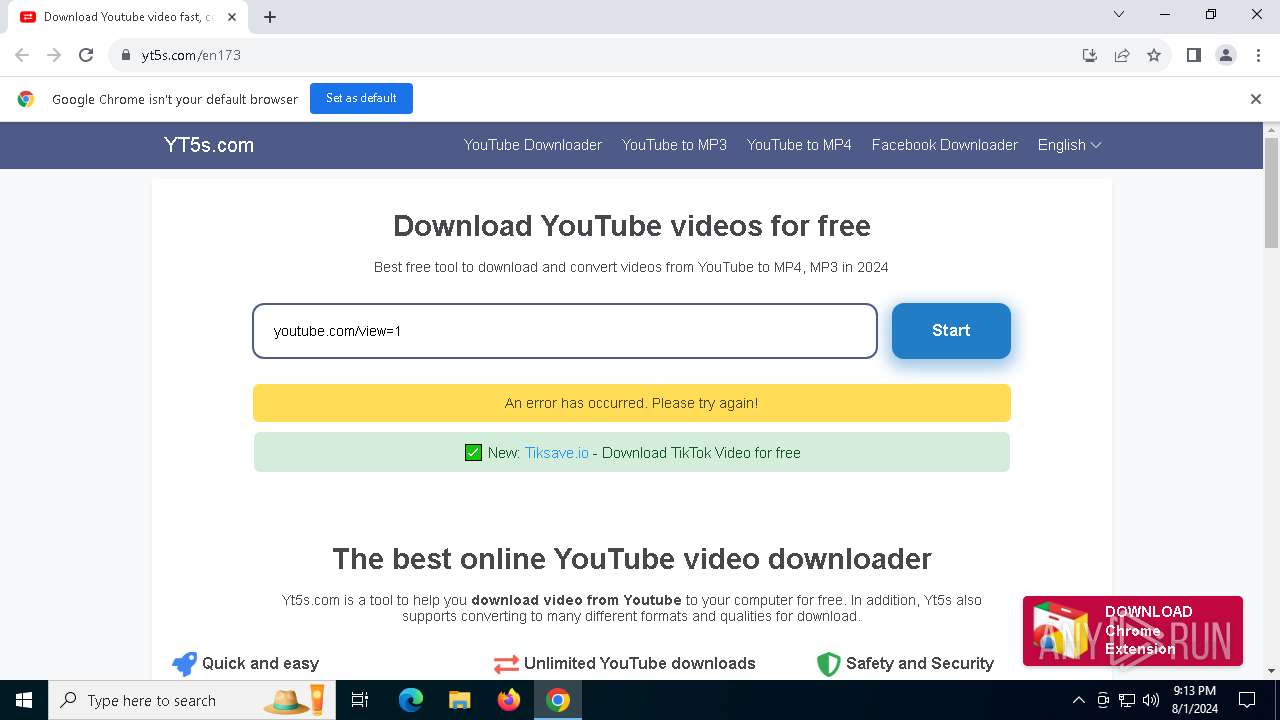Screen dimensions: 1280x720
Task: Launch Microsoft Edge from the taskbar
Action: 411,700
